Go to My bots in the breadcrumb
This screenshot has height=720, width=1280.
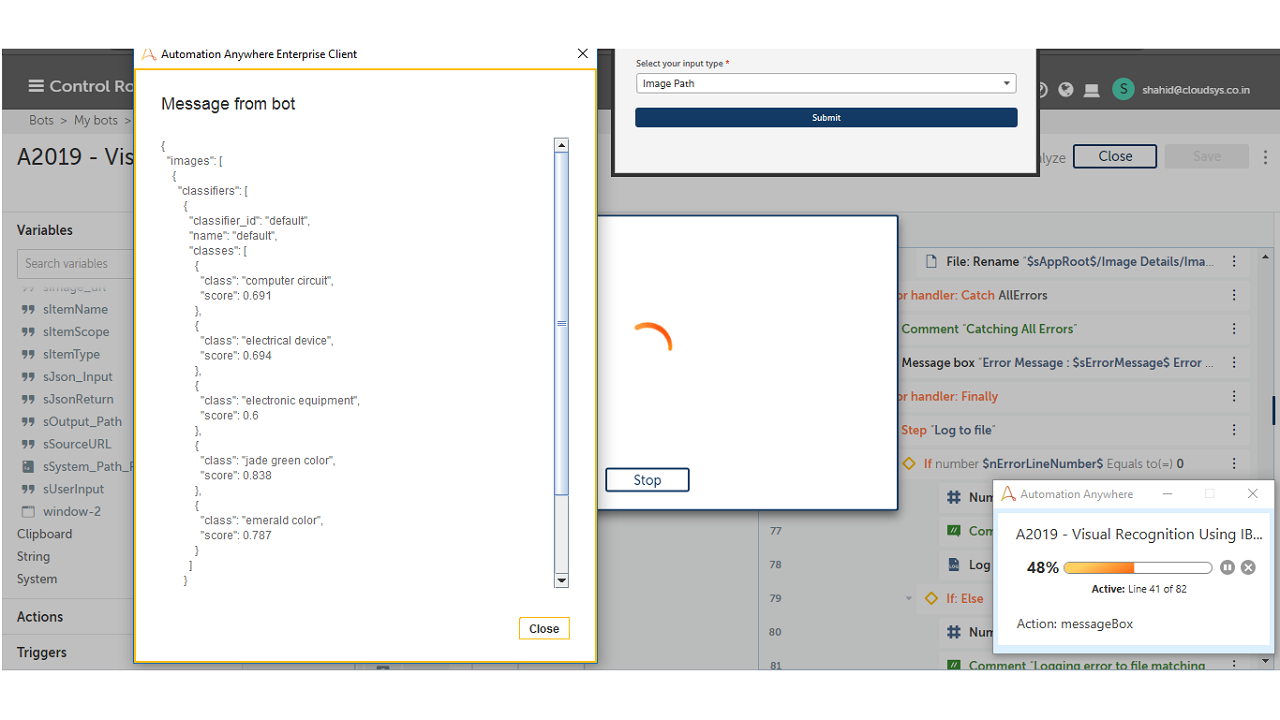tap(96, 120)
